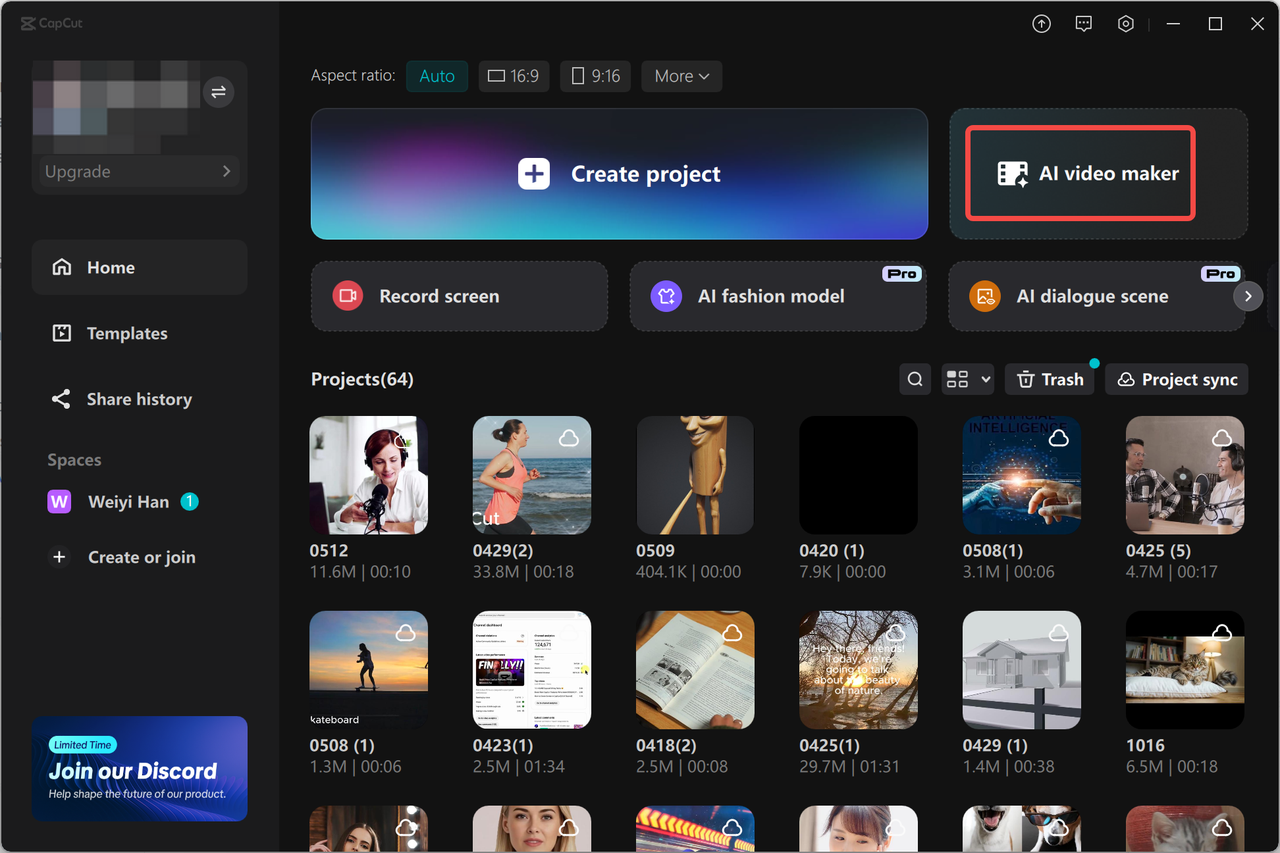1280x853 pixels.
Task: Open the 1016 cat project thumbnail
Action: click(1185, 670)
